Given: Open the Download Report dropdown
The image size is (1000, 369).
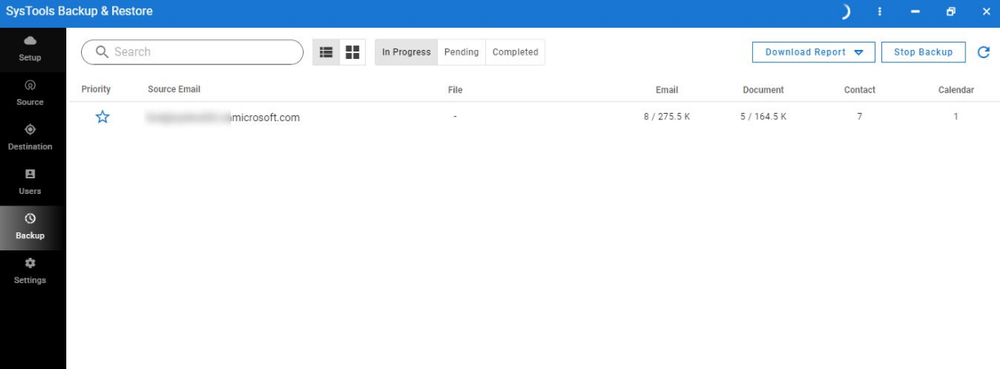Looking at the screenshot, I should (x=813, y=52).
